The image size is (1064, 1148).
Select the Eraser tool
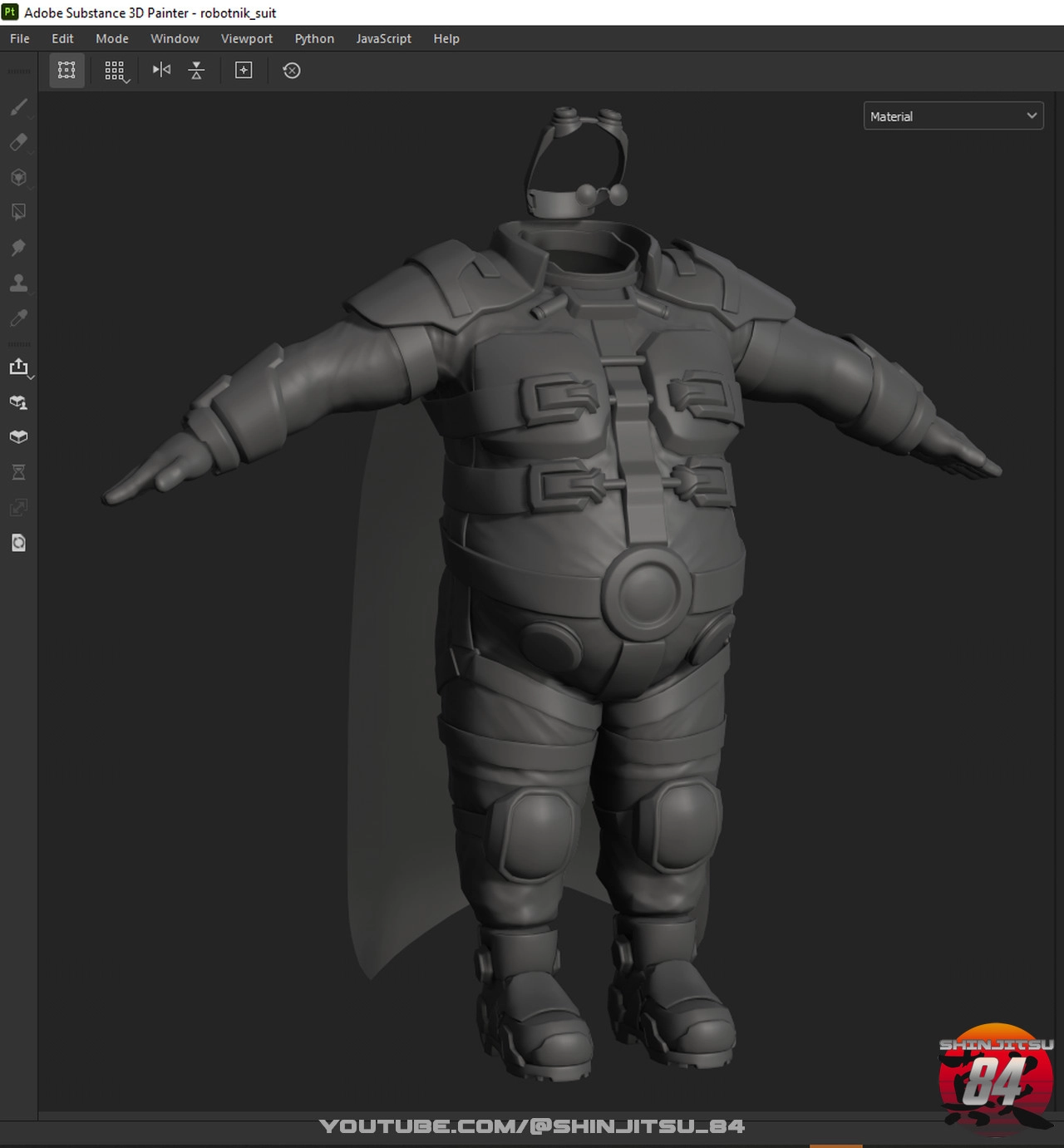18,142
